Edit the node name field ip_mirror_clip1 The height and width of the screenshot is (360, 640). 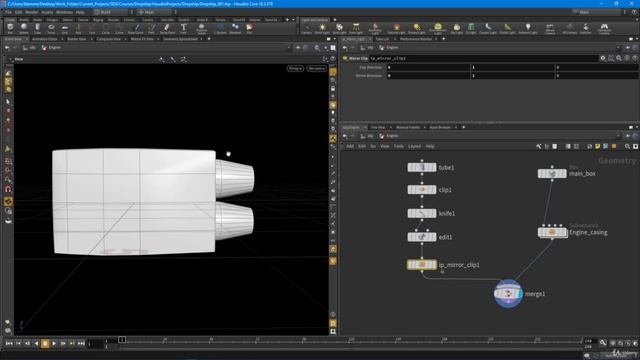(x=483, y=58)
